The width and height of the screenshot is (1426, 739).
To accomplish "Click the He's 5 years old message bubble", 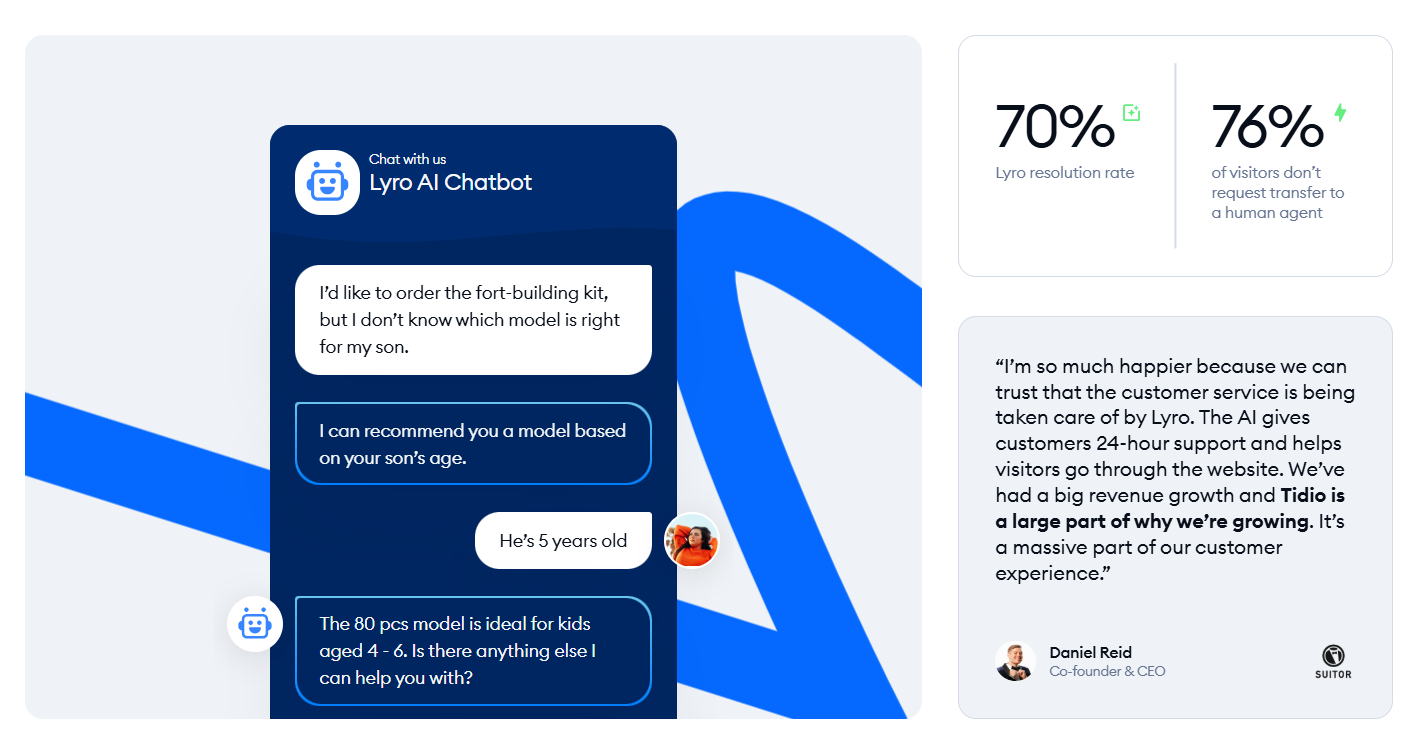I will pos(563,540).
